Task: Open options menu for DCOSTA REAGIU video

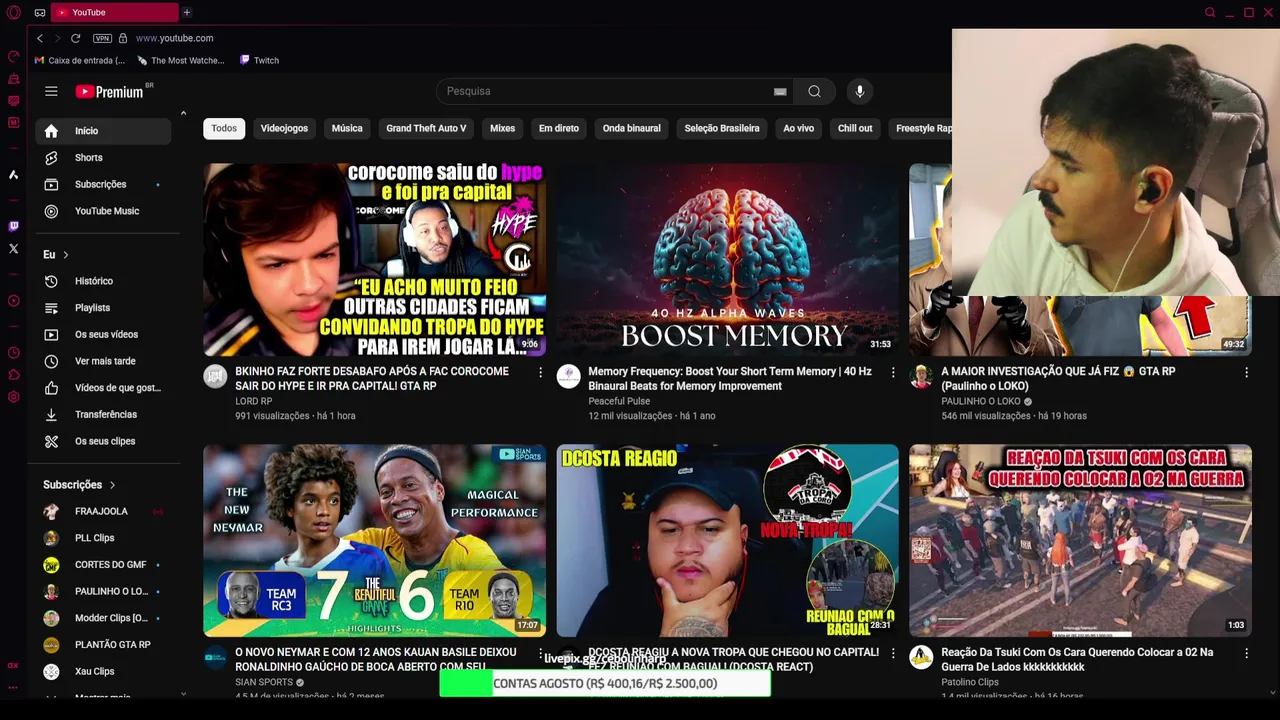Action: click(893, 654)
